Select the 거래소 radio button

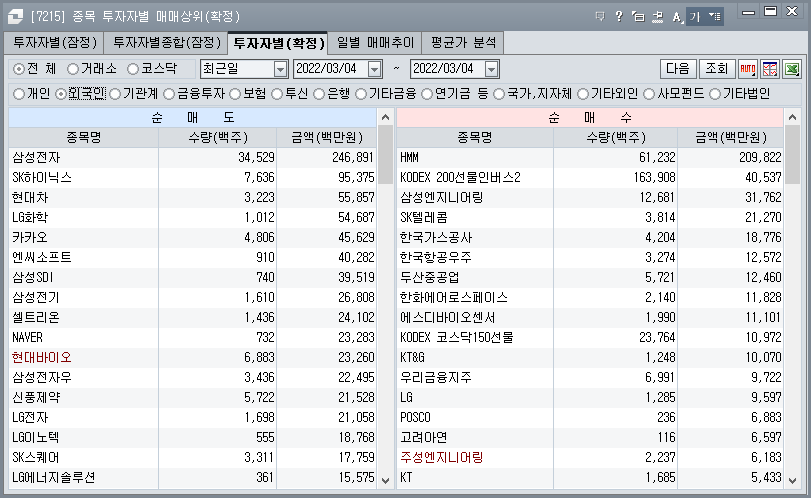click(x=73, y=69)
